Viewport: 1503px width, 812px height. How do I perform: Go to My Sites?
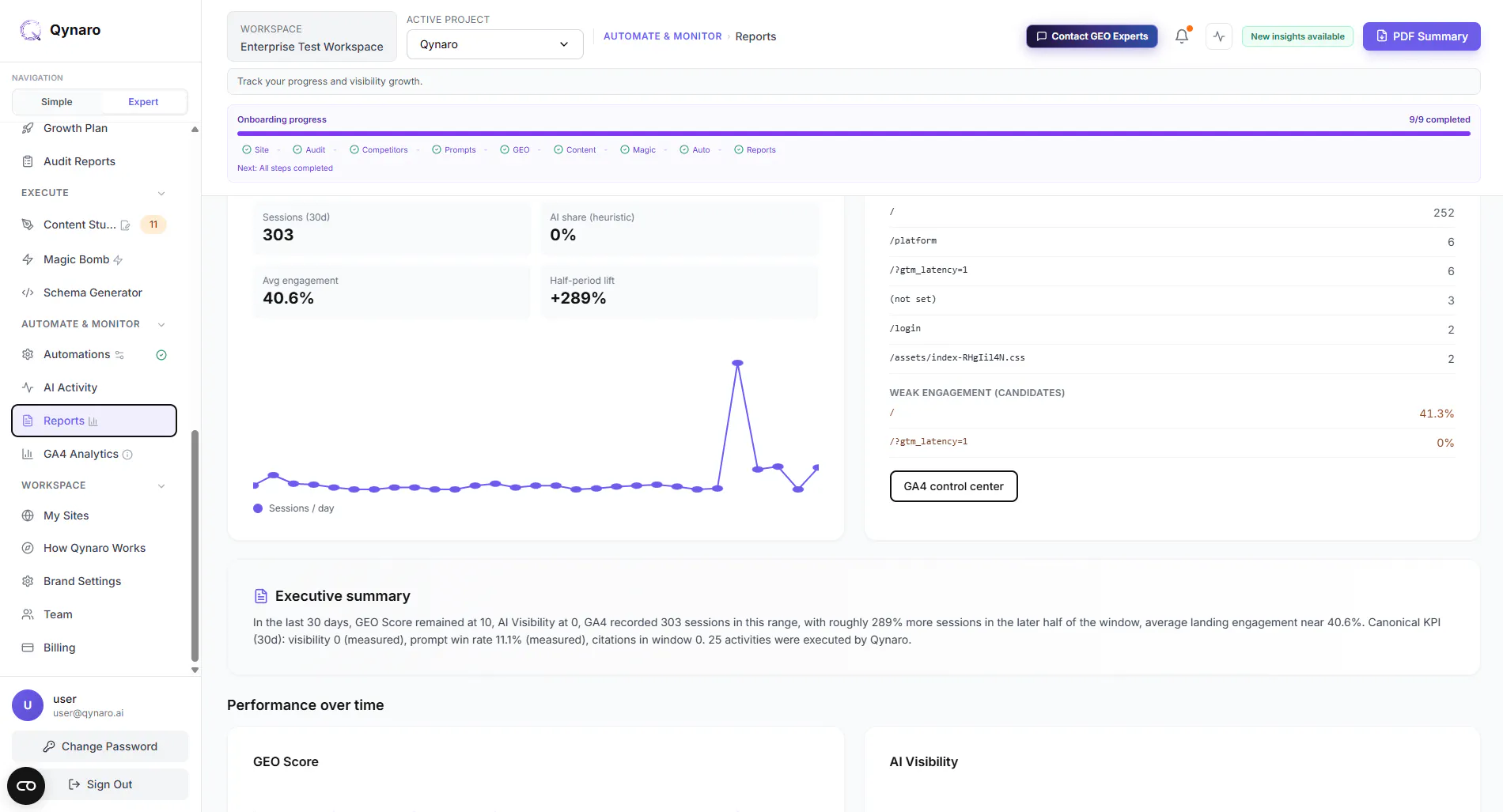click(x=94, y=516)
